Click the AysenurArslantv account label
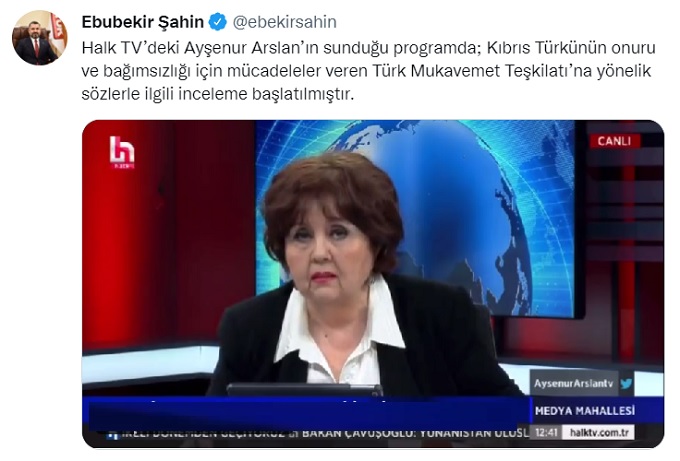Image resolution: width=680 pixels, height=461 pixels. [573, 383]
